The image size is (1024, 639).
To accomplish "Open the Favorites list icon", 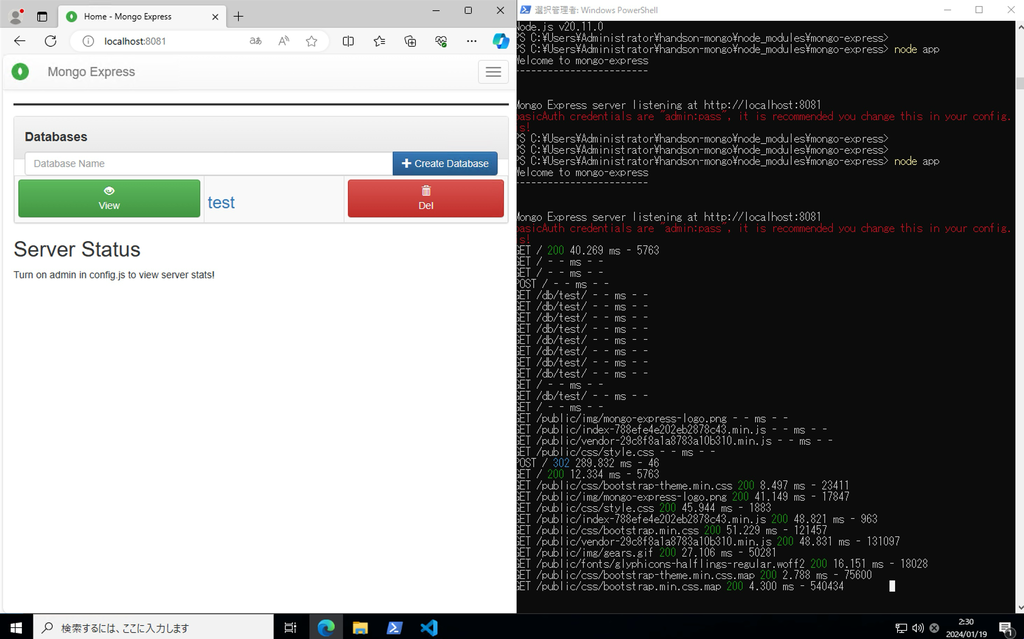I will pyautogui.click(x=379, y=41).
